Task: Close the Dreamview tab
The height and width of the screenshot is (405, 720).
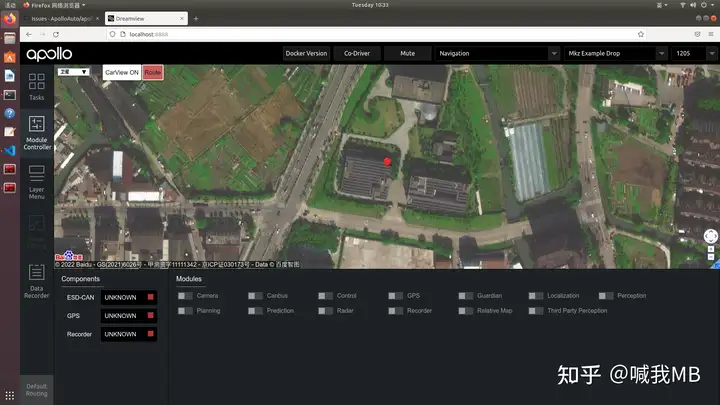Action: tap(182, 19)
